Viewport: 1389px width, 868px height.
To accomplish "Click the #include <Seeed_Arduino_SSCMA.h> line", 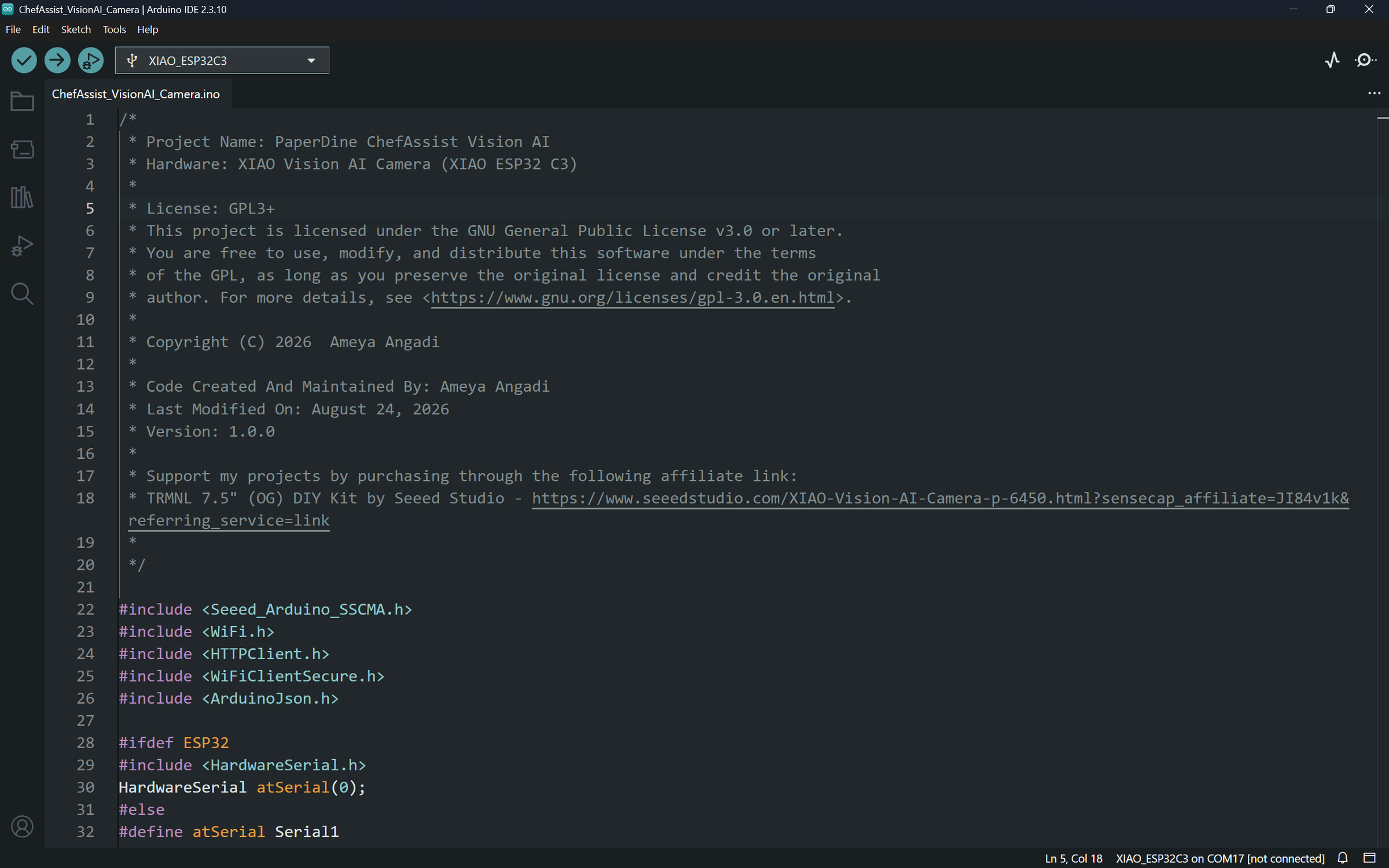I will 265,609.
